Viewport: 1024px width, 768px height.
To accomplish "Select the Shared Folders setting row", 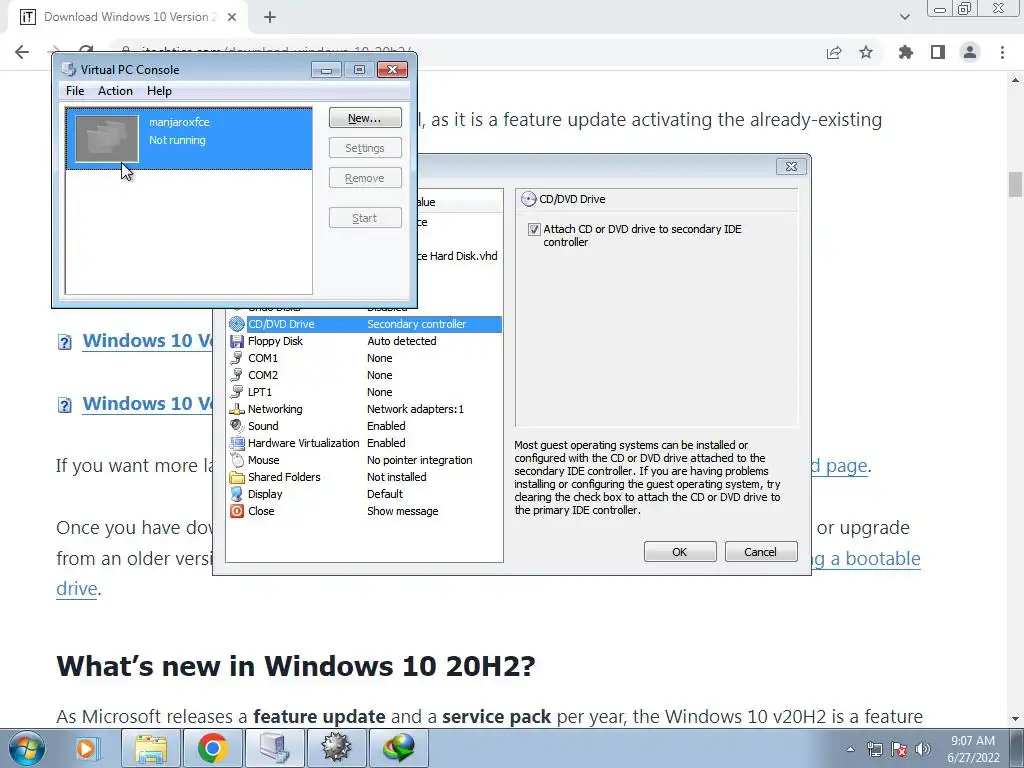I will click(x=364, y=477).
